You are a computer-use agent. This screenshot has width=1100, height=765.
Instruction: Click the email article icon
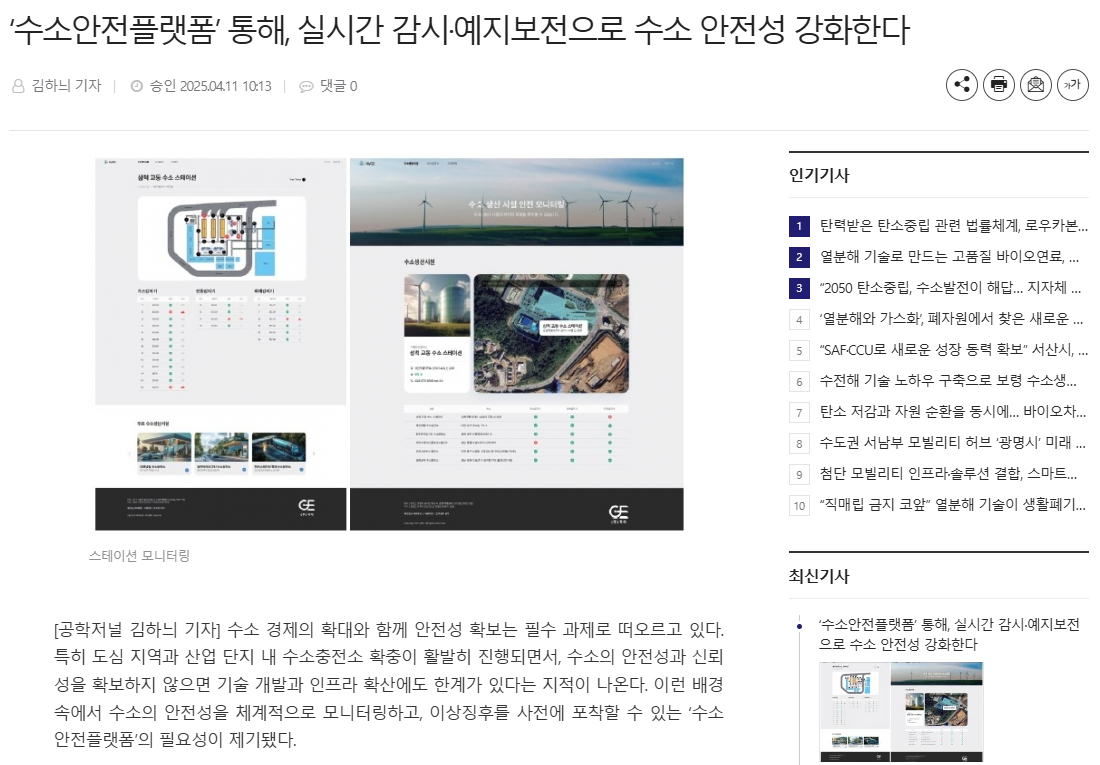(x=1035, y=85)
